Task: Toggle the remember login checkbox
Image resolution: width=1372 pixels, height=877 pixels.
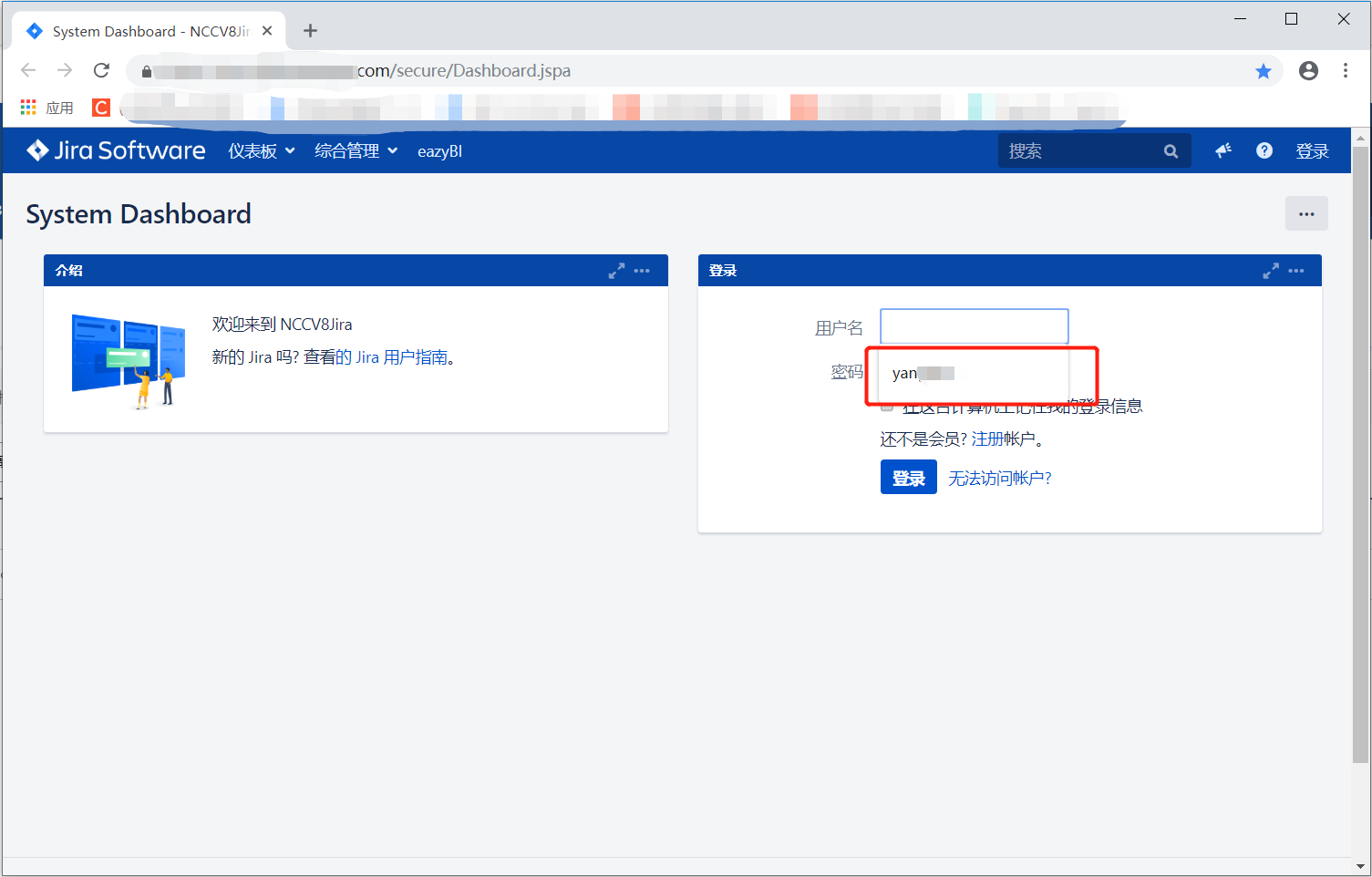Action: point(887,407)
